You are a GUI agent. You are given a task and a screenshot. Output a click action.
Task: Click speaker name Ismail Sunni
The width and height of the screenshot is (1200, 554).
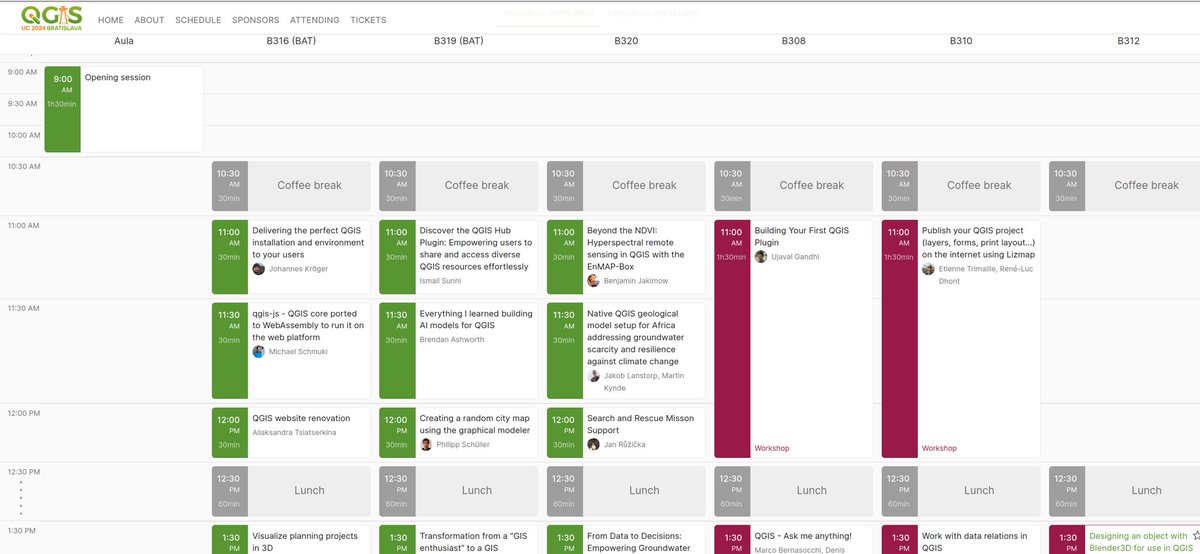point(442,281)
